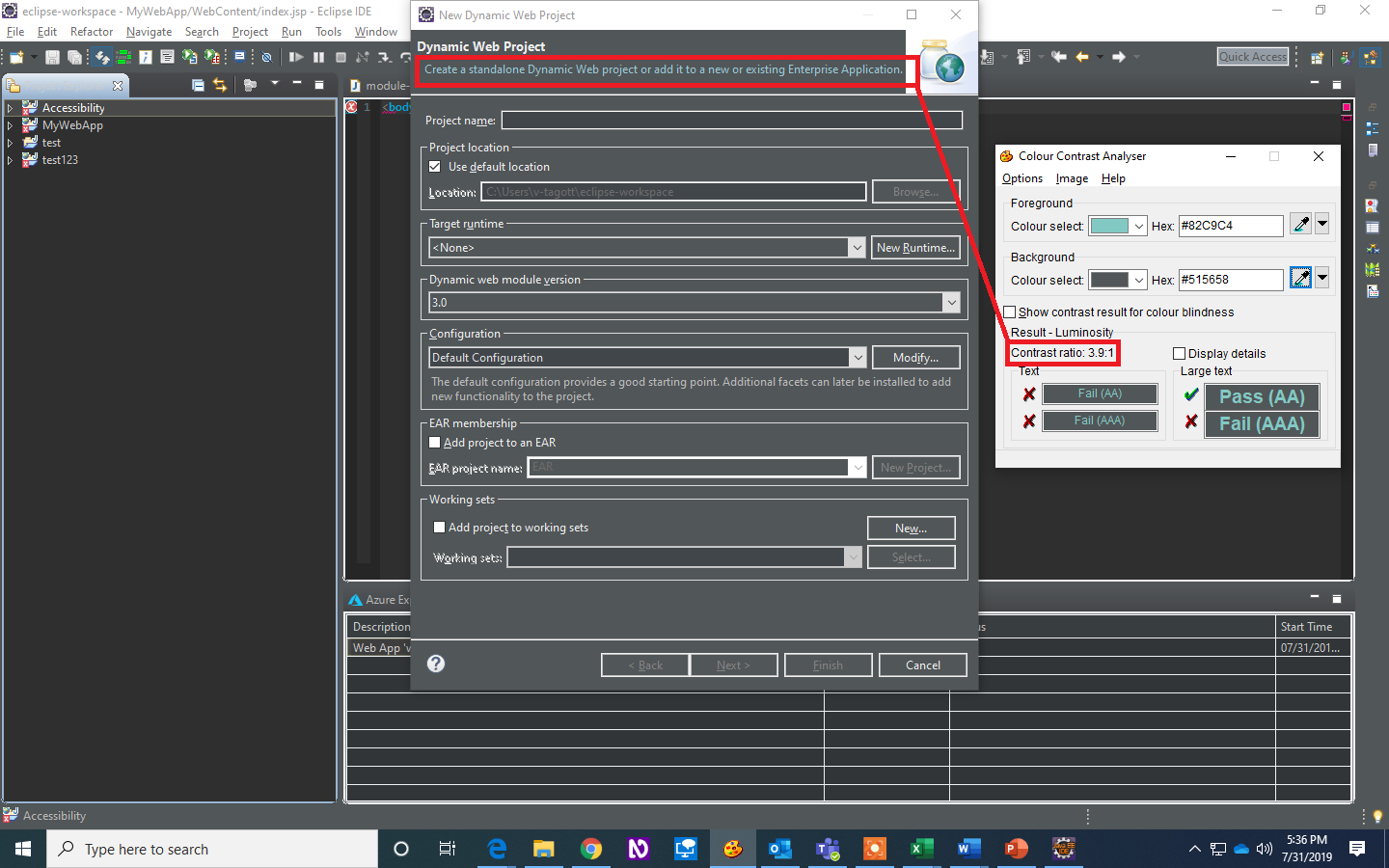This screenshot has width=1389, height=868.
Task: Open the Debug perspective icon
Action: (x=1346, y=56)
